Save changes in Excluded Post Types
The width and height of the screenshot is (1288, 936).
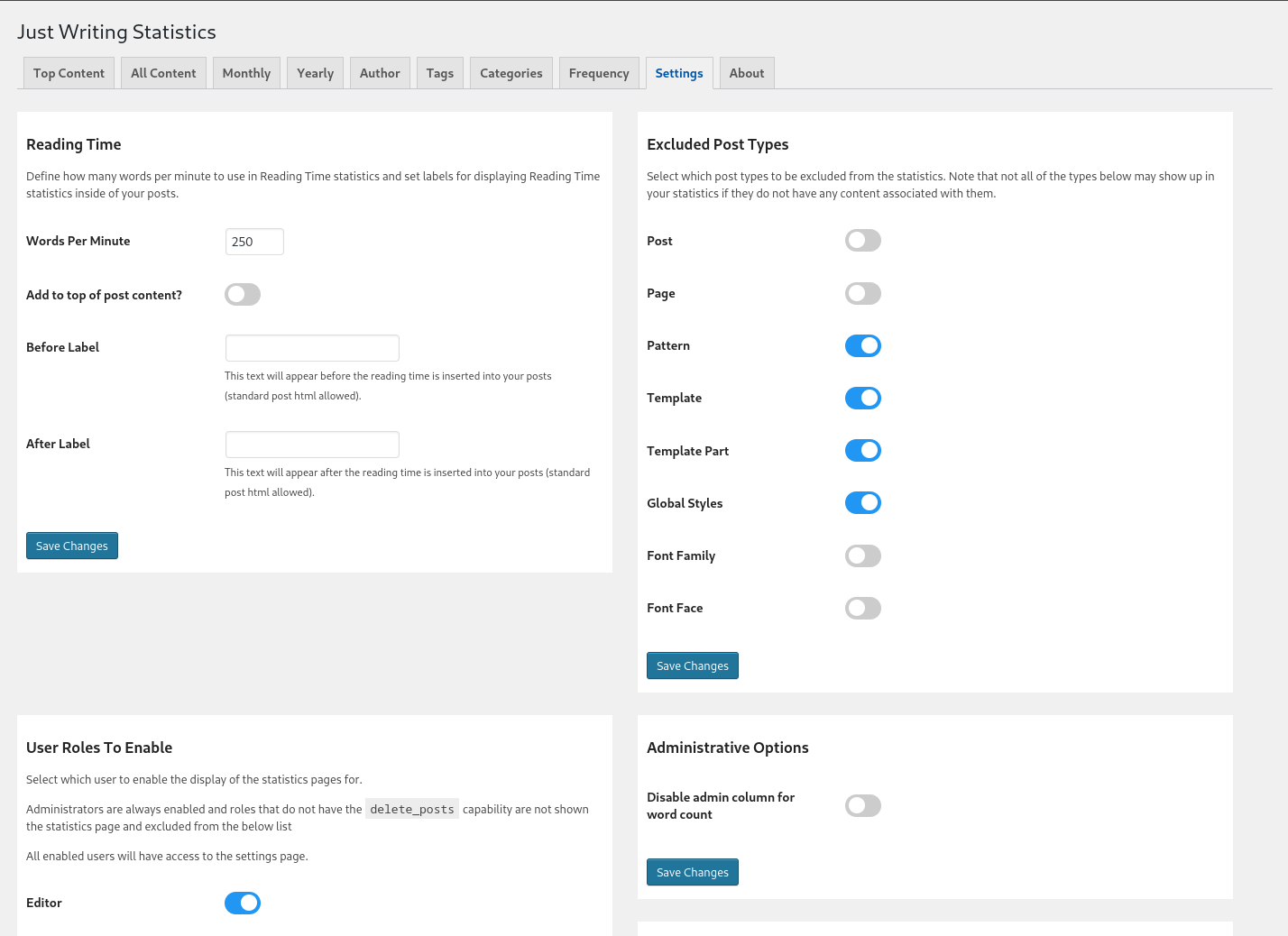point(693,665)
